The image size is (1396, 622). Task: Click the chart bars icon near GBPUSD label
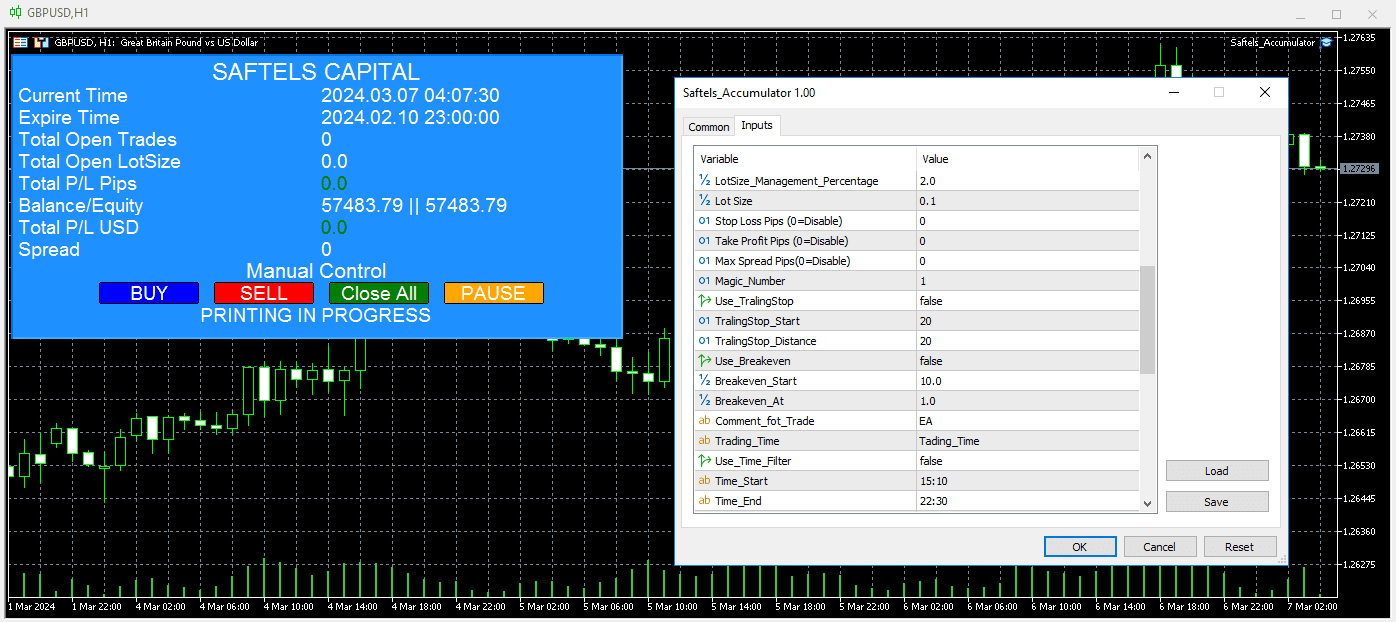click(x=41, y=43)
